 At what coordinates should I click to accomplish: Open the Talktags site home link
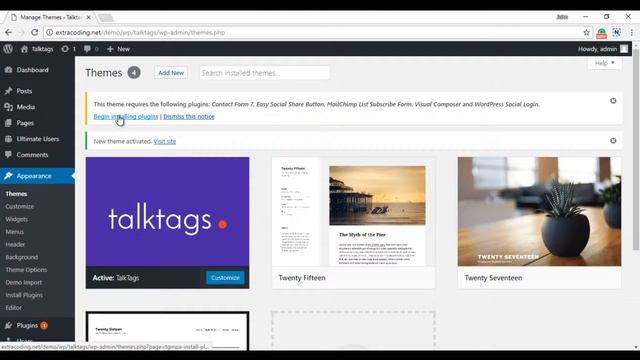(x=37, y=49)
